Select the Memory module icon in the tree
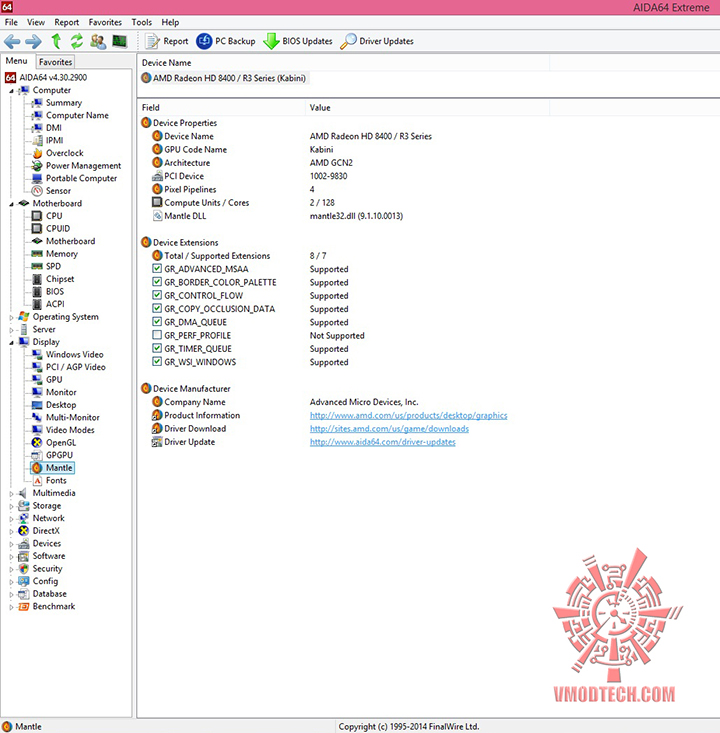Screen dimensions: 720x733 pyautogui.click(x=37, y=254)
